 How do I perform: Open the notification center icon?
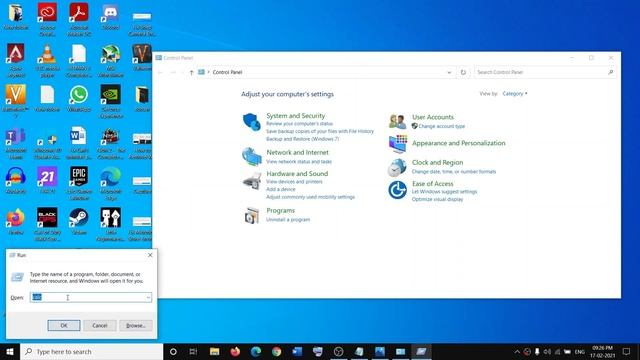[627, 351]
